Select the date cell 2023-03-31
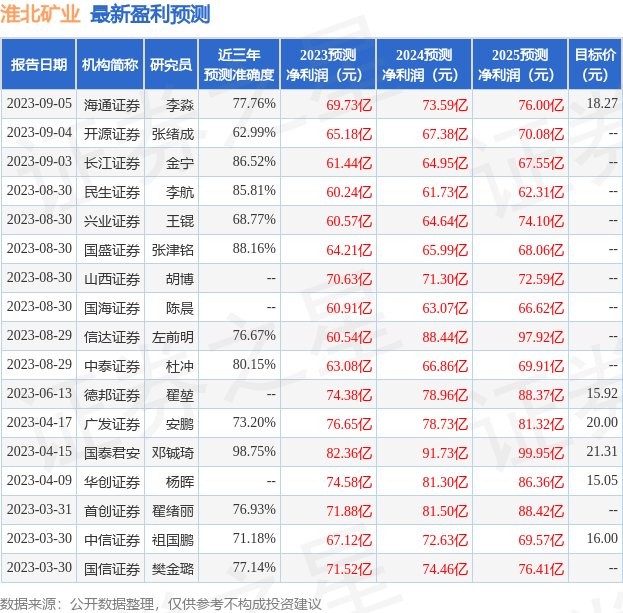 pos(39,509)
